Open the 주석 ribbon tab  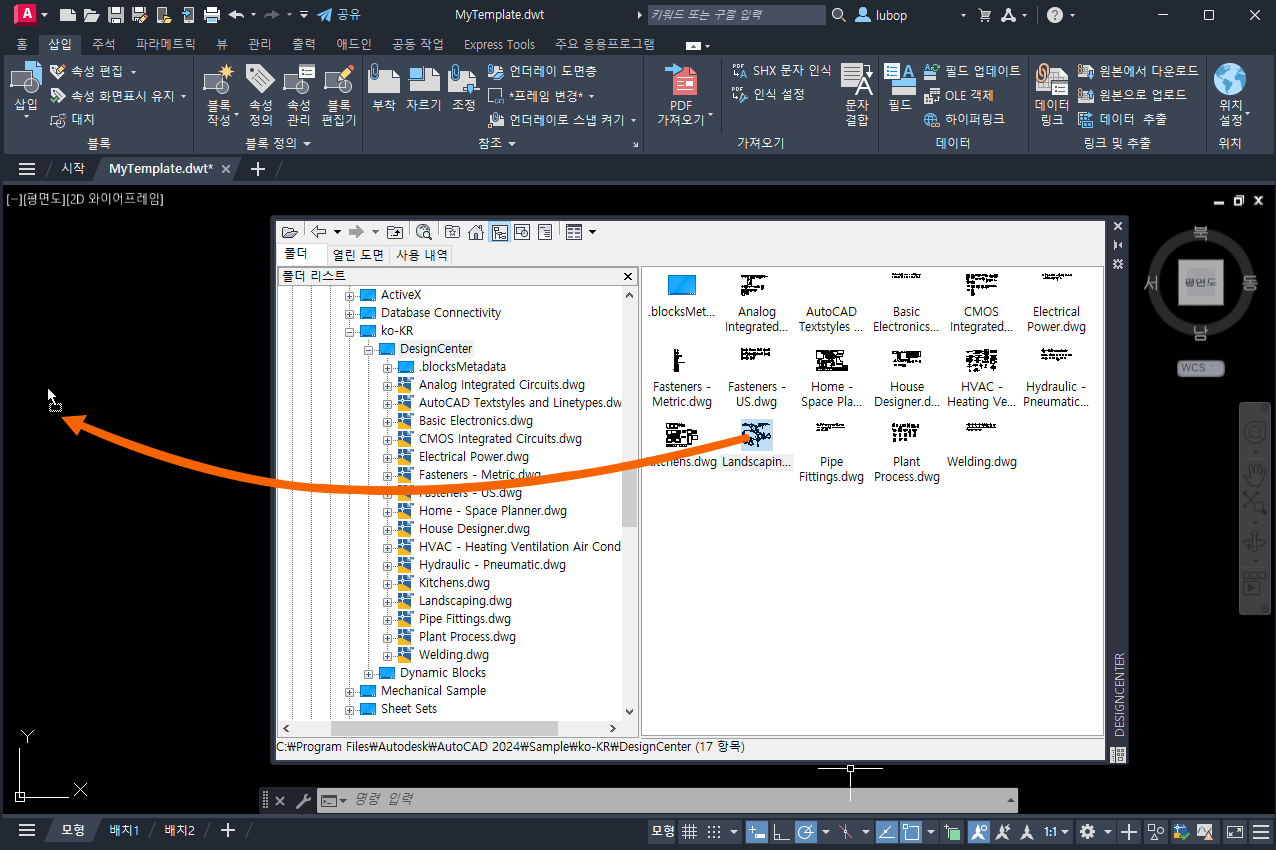[104, 44]
